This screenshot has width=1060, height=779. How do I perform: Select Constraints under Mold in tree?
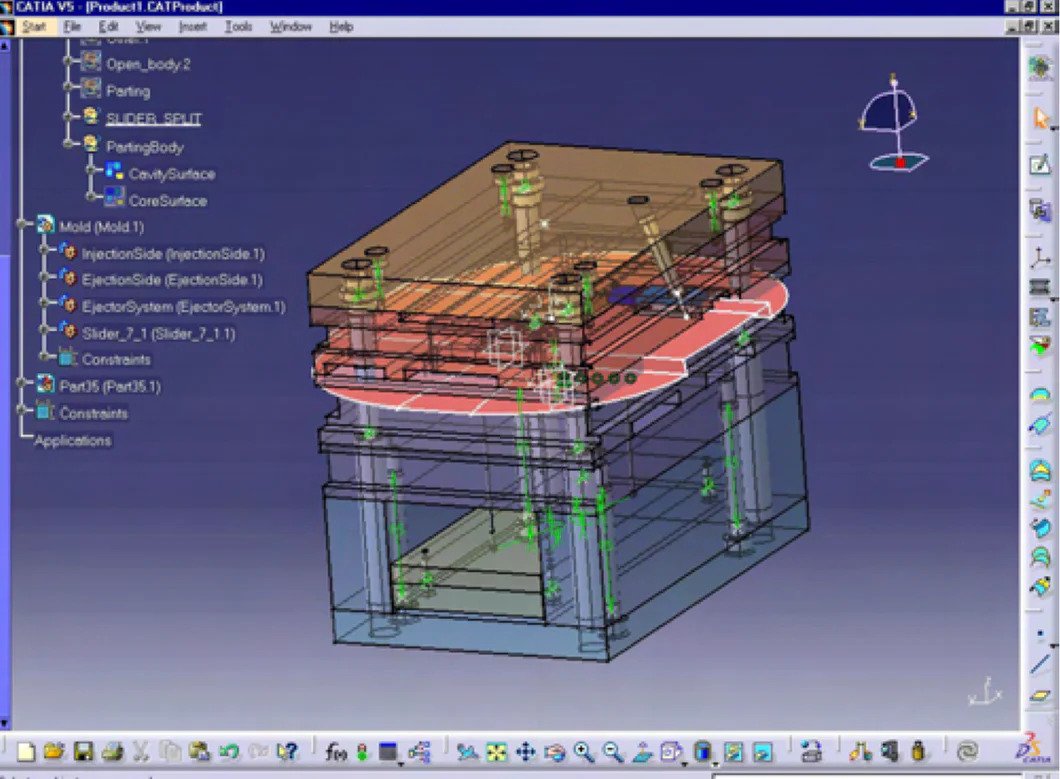tap(116, 359)
